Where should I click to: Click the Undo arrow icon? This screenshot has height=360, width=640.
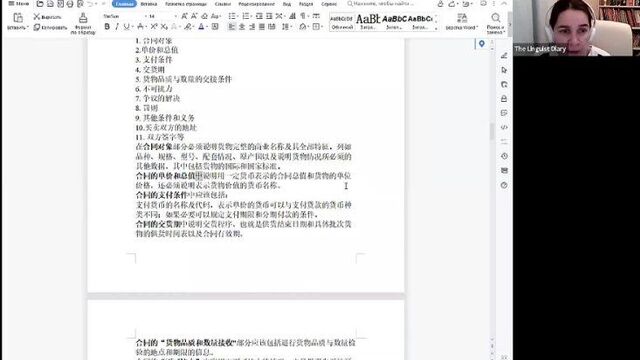pyautogui.click(x=90, y=4)
